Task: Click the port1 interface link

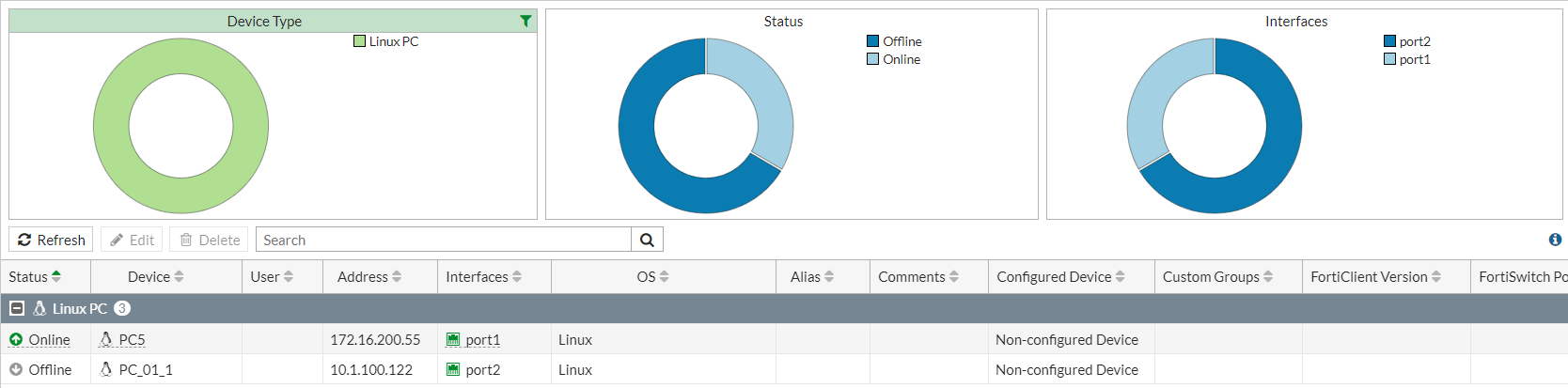Action: pos(483,339)
